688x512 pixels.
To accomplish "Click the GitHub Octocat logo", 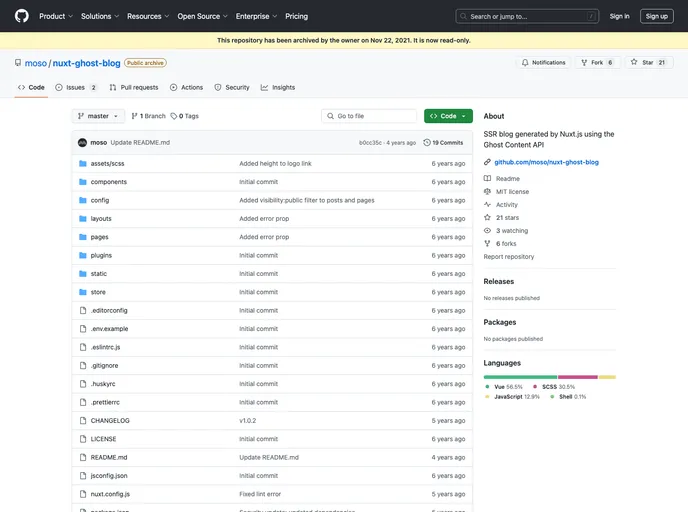I will click(x=22, y=16).
